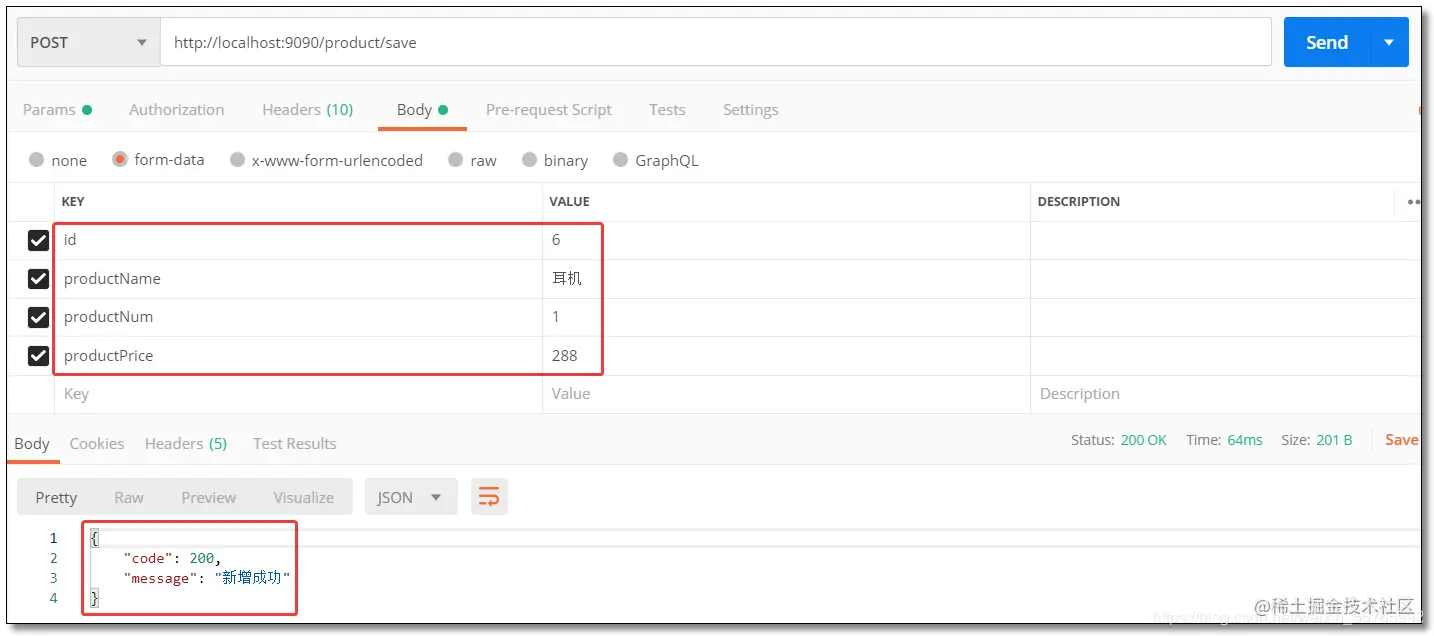Open the response Headers (5) tab
This screenshot has width=1434, height=636.
tap(186, 444)
